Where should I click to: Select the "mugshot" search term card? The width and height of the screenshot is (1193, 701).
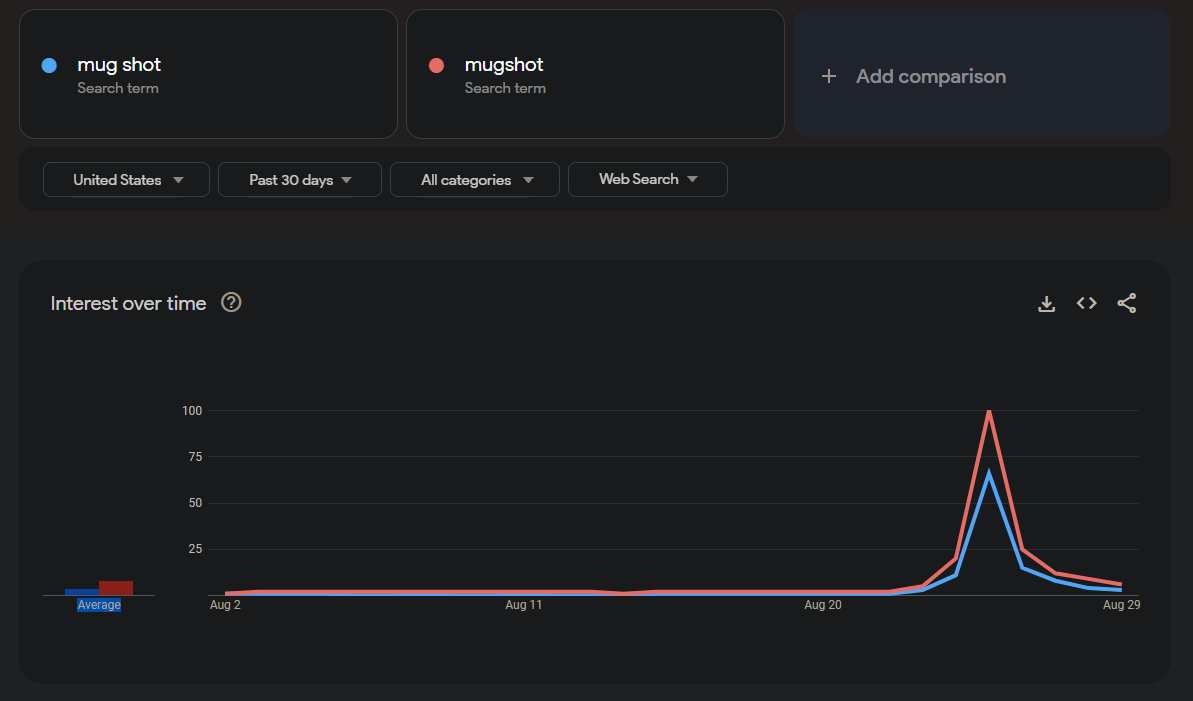(595, 74)
